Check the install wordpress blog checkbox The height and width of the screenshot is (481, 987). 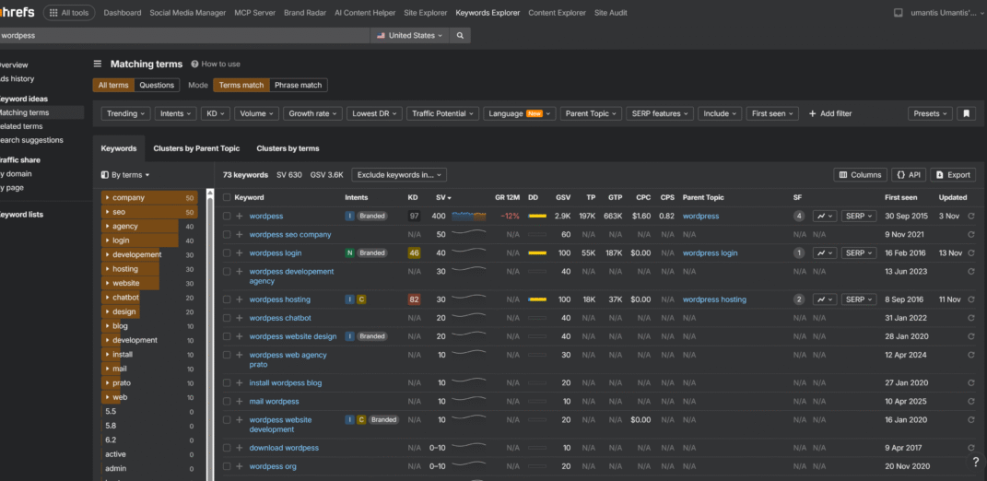tap(227, 383)
